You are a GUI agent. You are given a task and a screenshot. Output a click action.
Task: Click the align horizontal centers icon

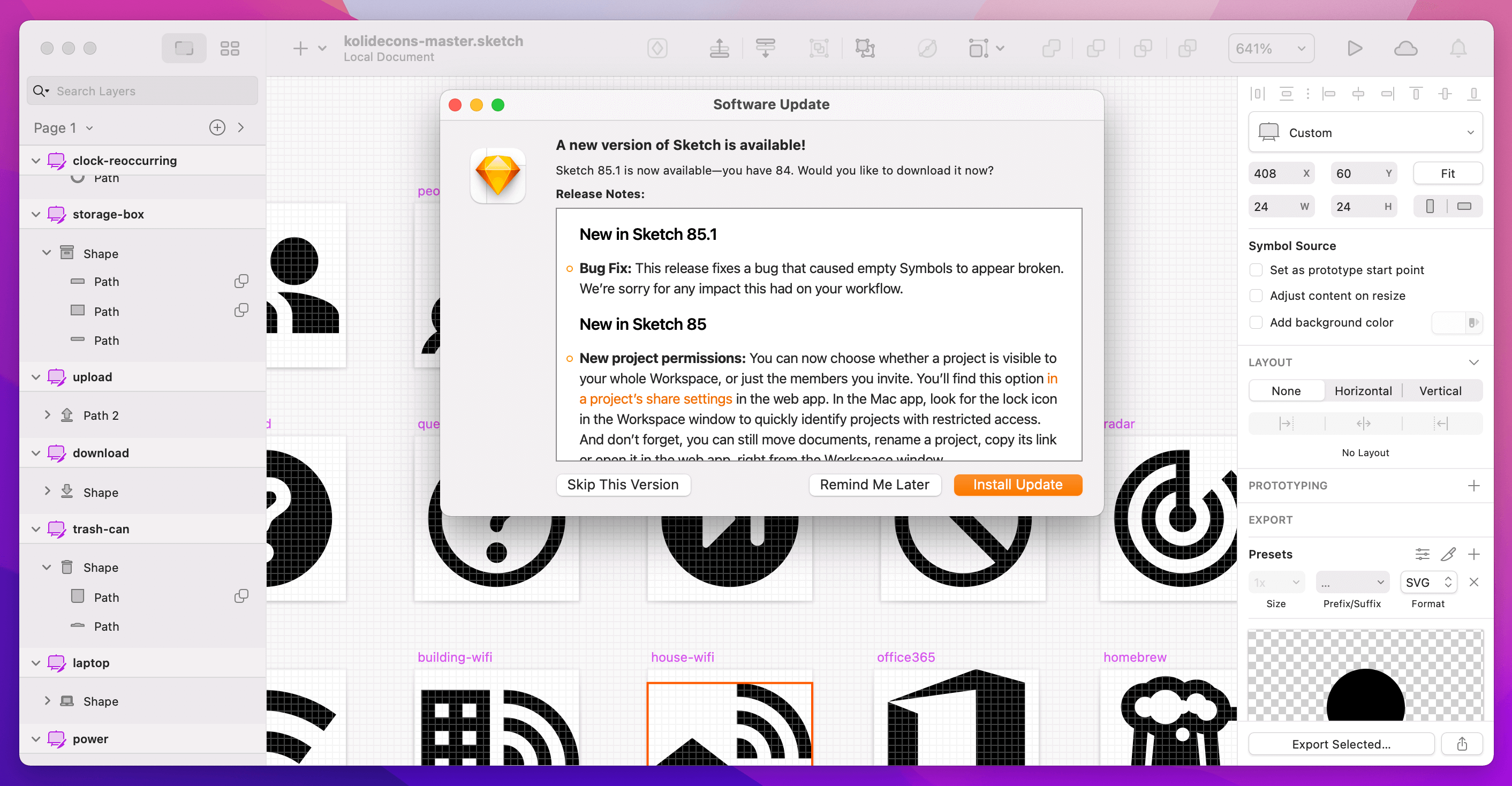1359,93
